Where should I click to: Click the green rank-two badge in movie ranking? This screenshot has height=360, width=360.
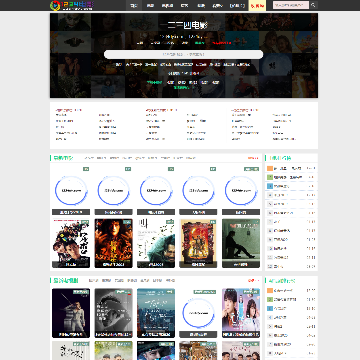coord(270,177)
